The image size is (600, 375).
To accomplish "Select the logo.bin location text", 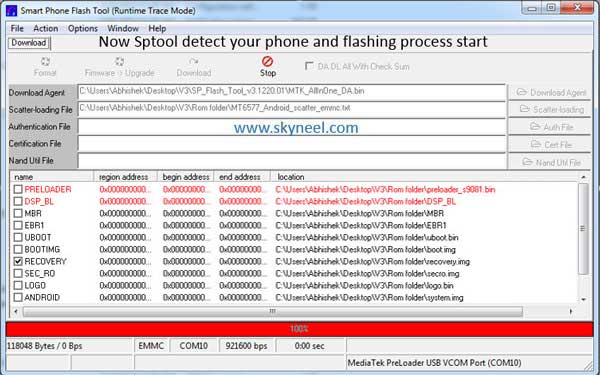I will (364, 285).
